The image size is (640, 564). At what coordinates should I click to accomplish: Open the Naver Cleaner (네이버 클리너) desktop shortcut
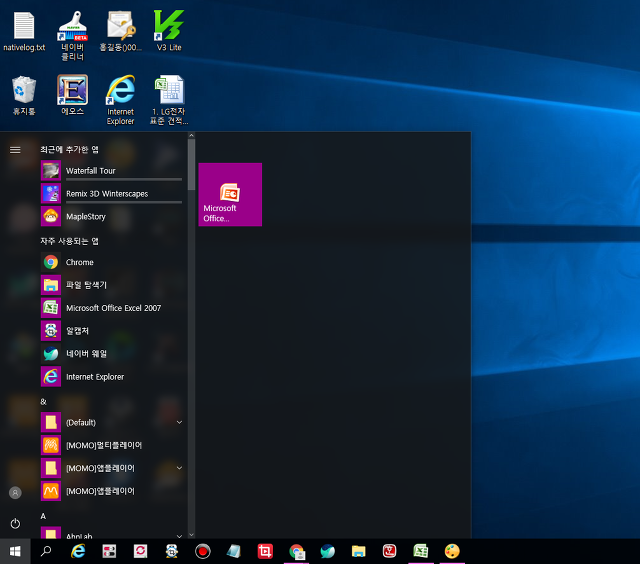(72, 36)
